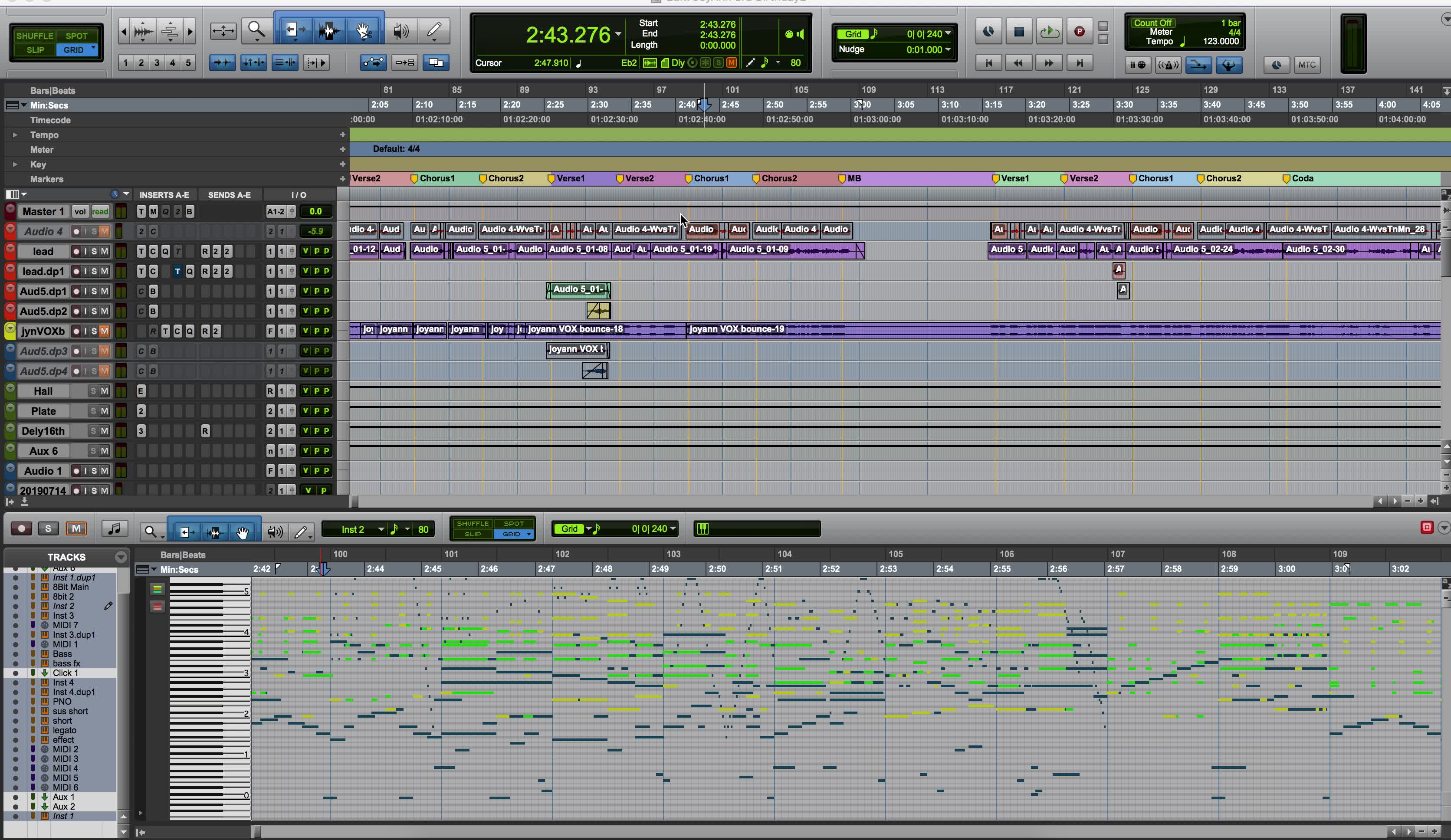
Task: Open the Nudge value dropdown
Action: tap(948, 49)
